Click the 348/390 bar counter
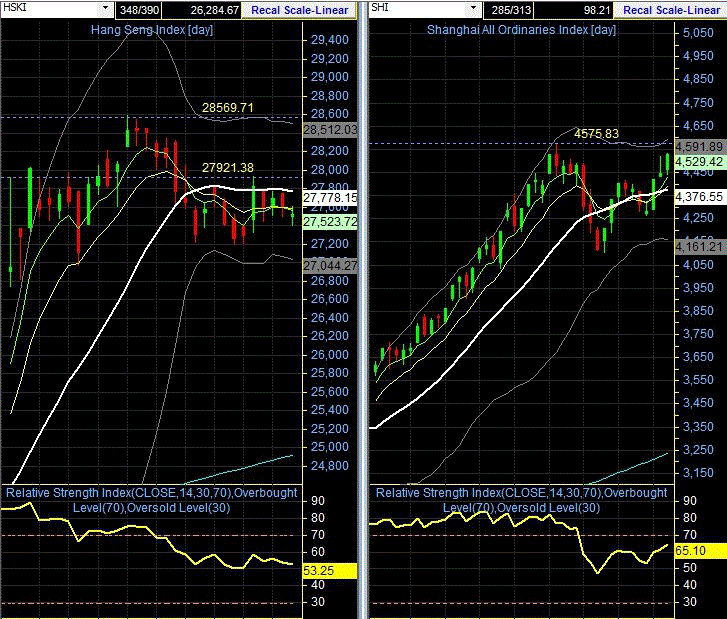The width and height of the screenshot is (727, 619). (x=139, y=10)
